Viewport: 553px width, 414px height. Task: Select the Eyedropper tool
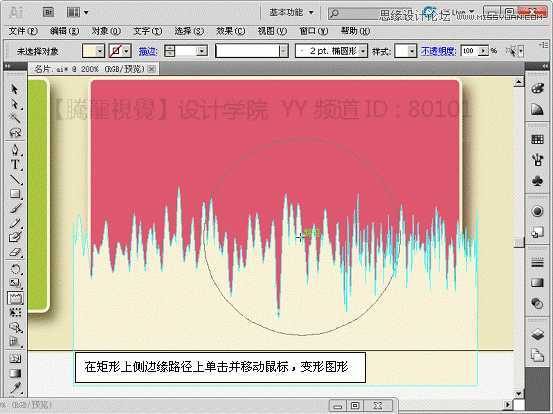(x=15, y=388)
